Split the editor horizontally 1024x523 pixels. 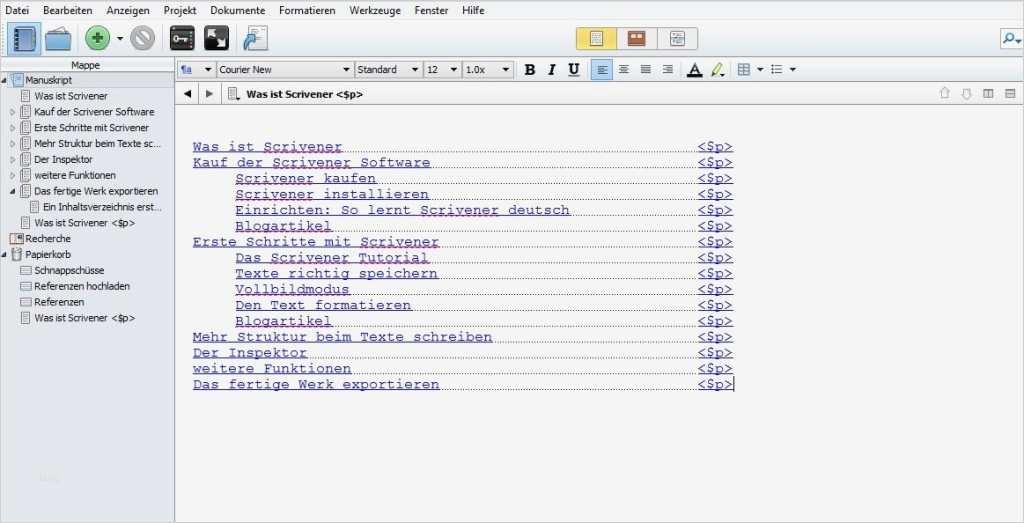[x=1010, y=94]
